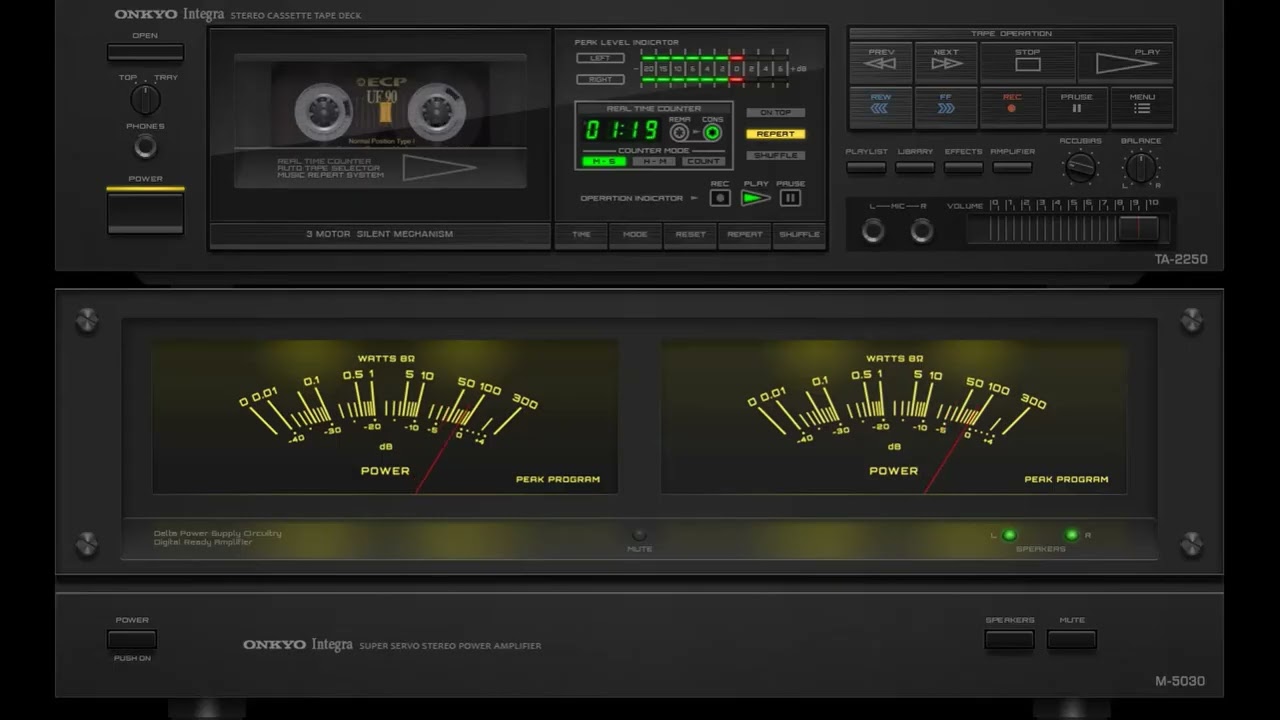
Task: Click the LEFT peak level channel label
Action: pyautogui.click(x=600, y=58)
